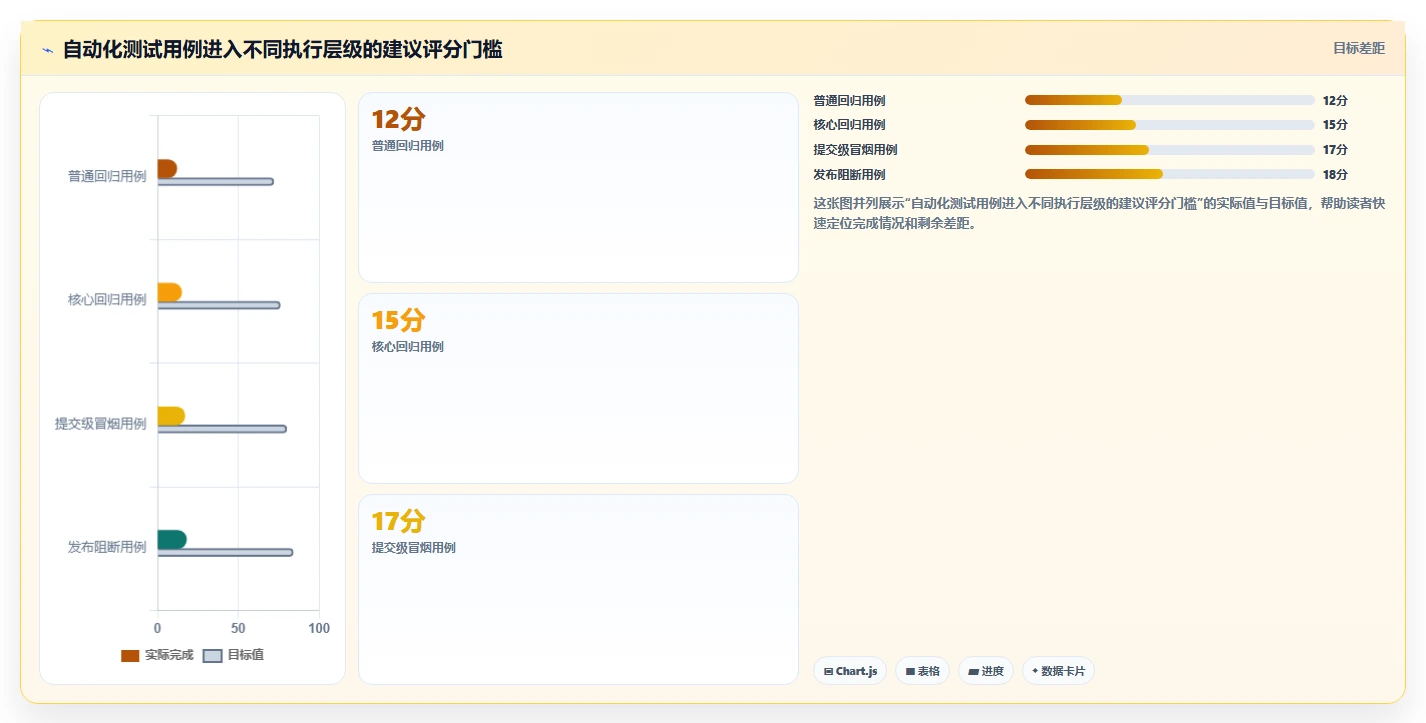Click 提交级冒烟用例 label in the progress list
Screen dimensions: 1426x723
[x=856, y=150]
